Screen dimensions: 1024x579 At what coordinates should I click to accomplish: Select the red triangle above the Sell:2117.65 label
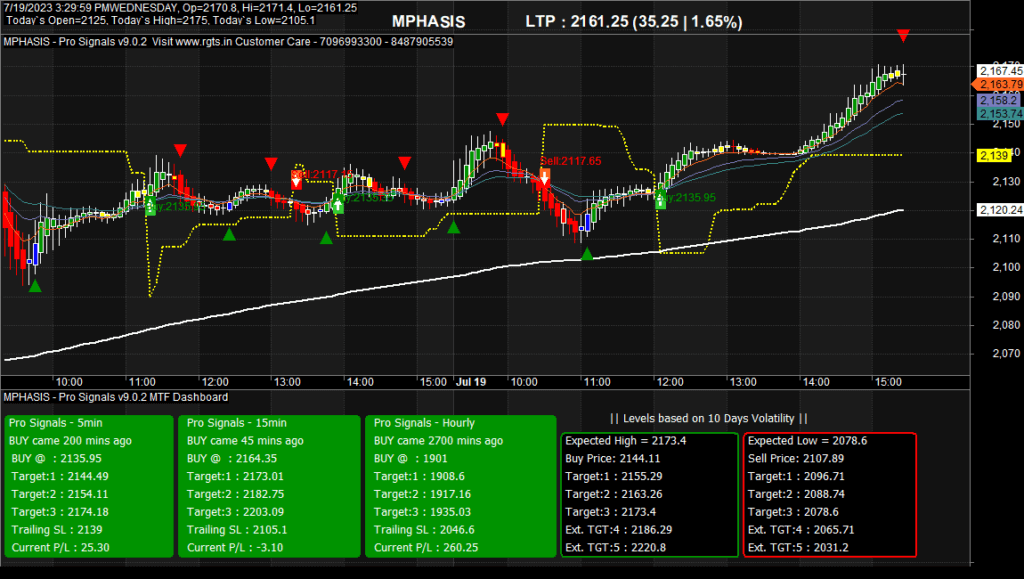click(x=502, y=119)
